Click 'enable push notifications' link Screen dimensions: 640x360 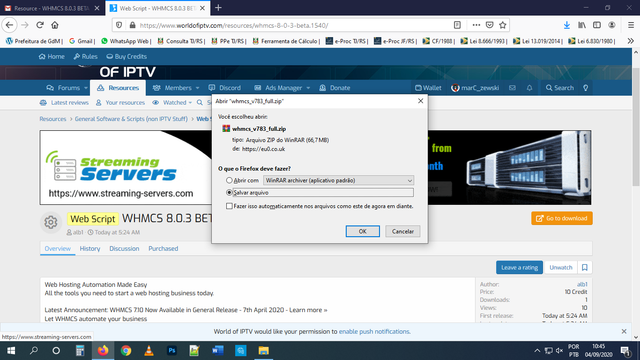point(374,331)
